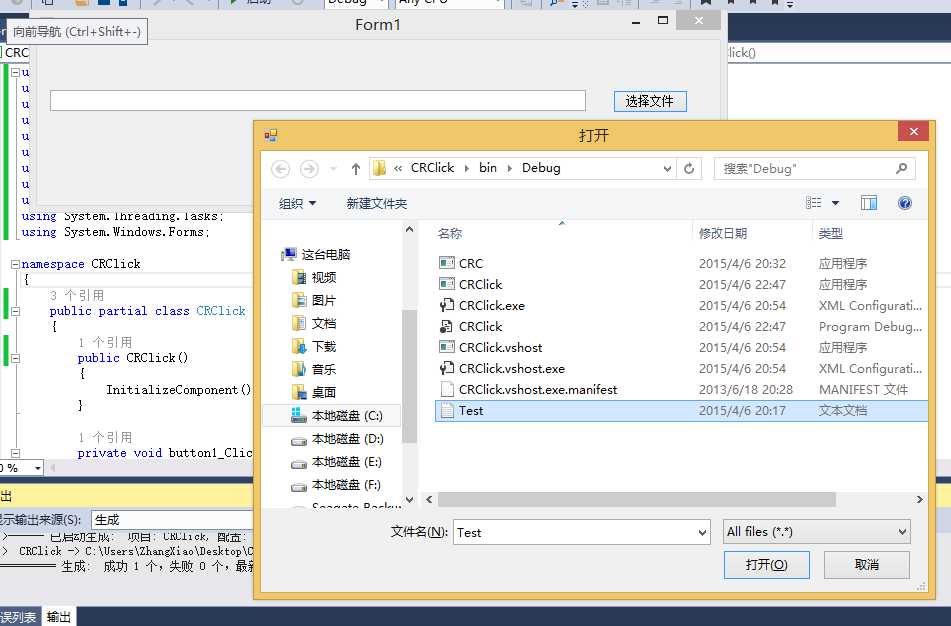The height and width of the screenshot is (626, 951).
Task: Open the Videos folder
Action: (x=315, y=277)
